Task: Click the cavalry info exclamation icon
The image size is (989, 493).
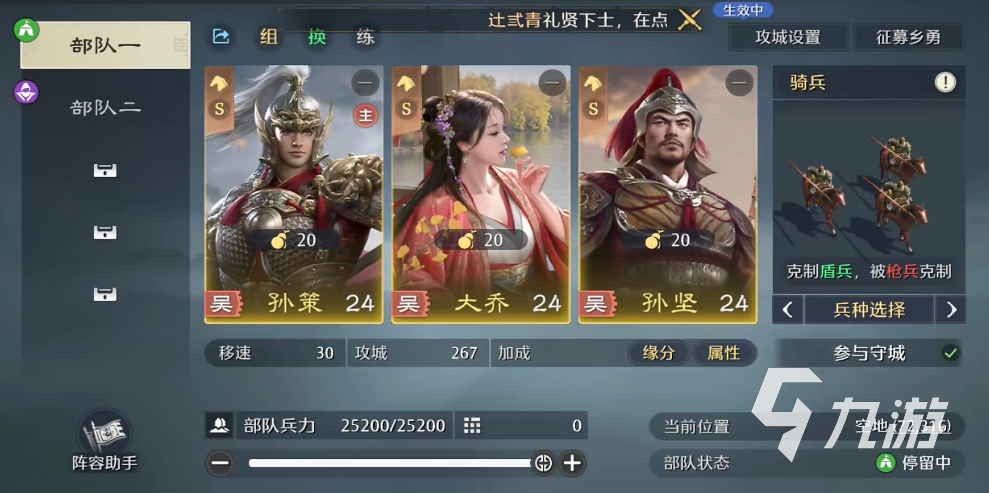Action: click(x=945, y=82)
